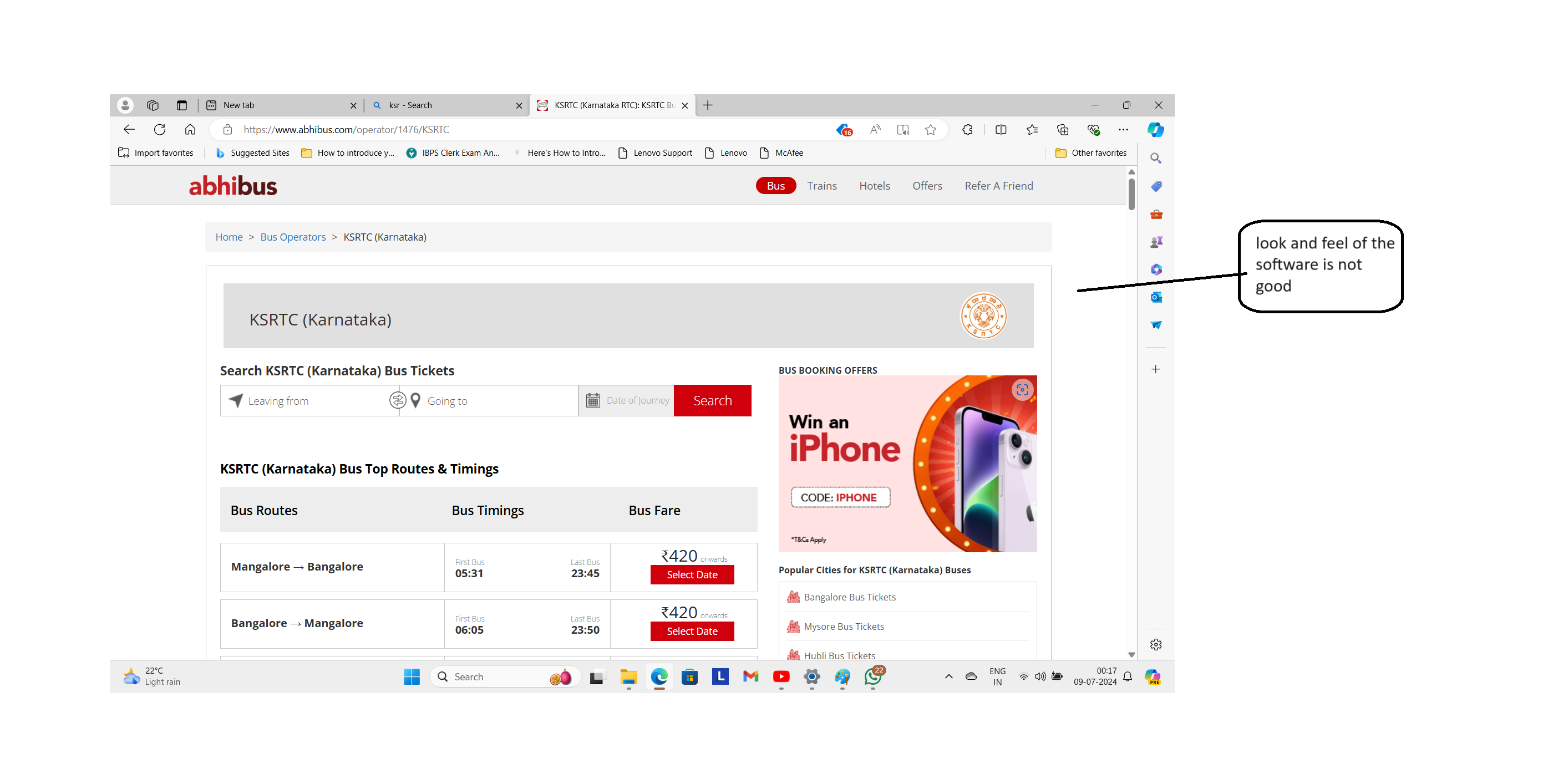Open WhatsApp from the taskbar
The width and height of the screenshot is (1543, 784).
873,676
